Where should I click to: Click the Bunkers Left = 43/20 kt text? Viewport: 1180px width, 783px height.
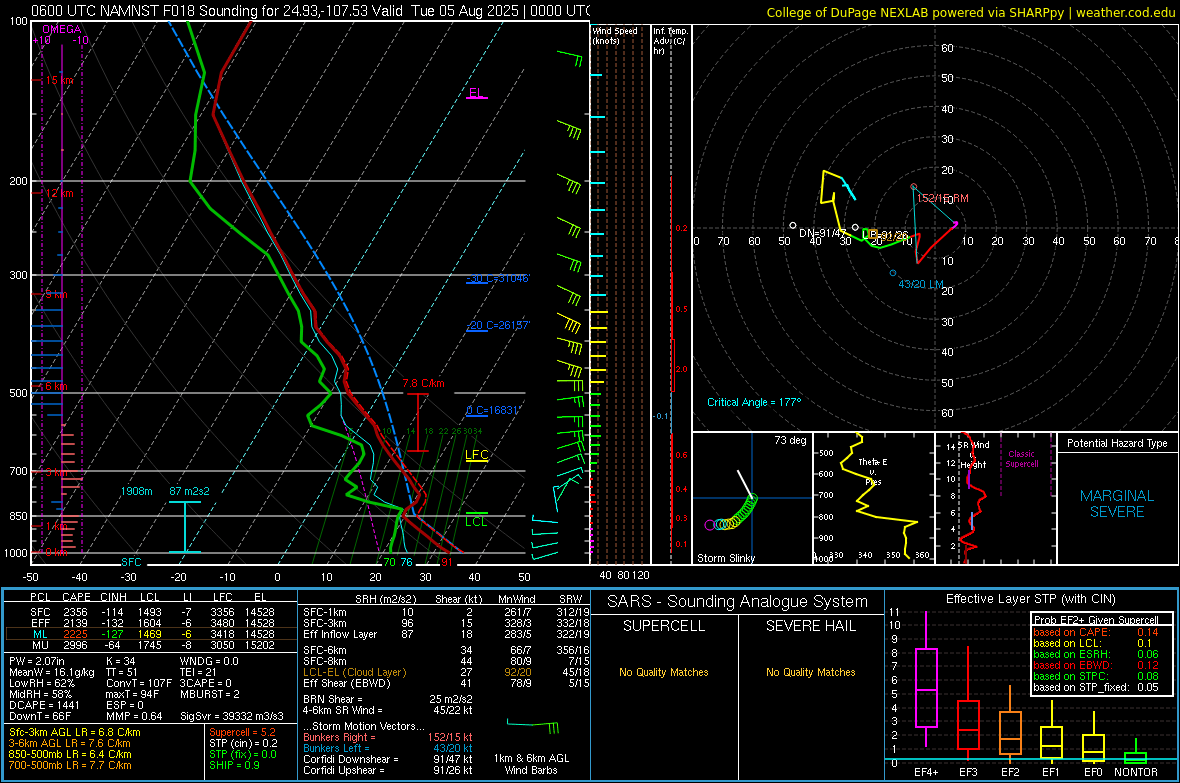[388, 748]
